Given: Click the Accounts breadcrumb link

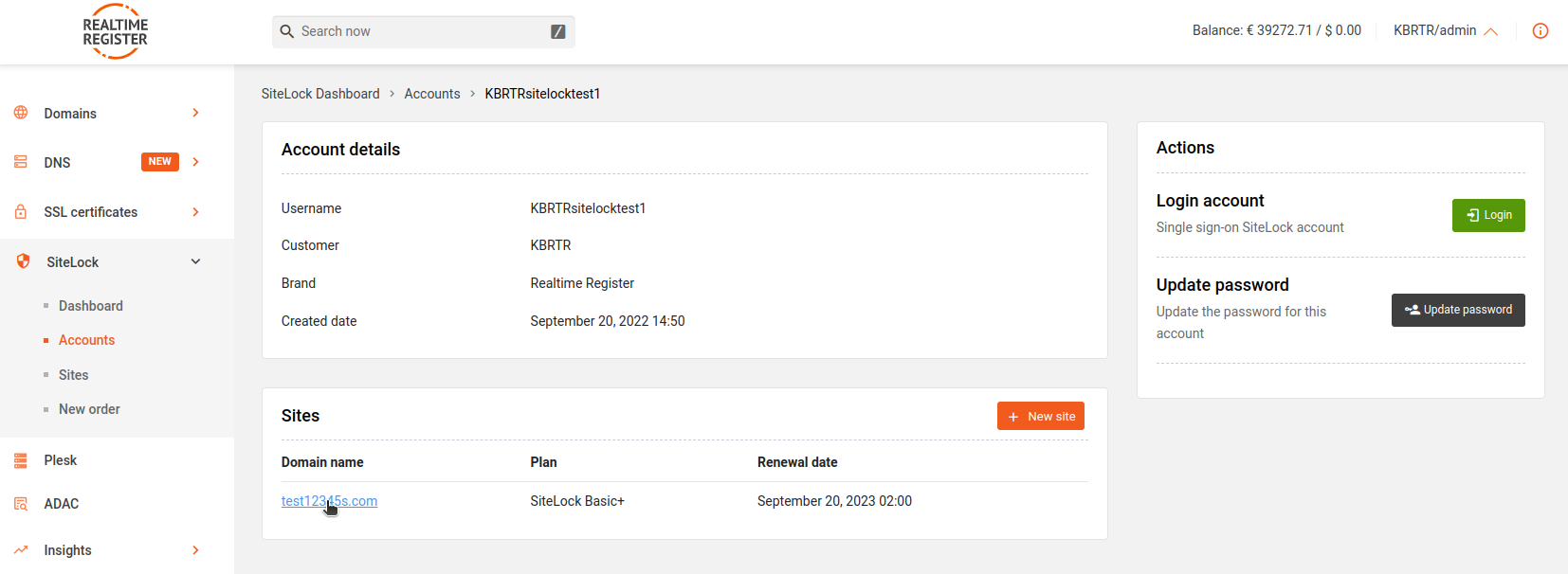Looking at the screenshot, I should (432, 94).
